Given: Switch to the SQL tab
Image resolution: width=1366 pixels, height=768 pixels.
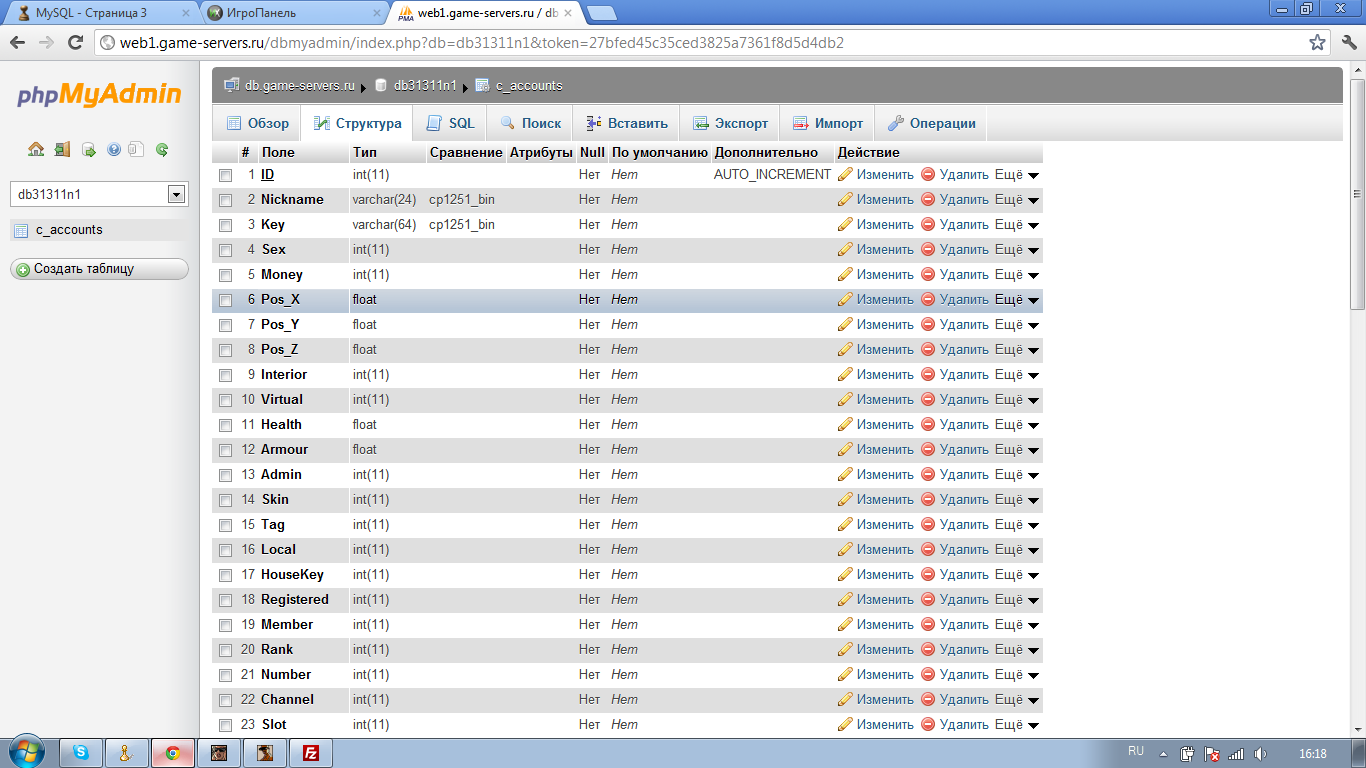Looking at the screenshot, I should (x=450, y=124).
